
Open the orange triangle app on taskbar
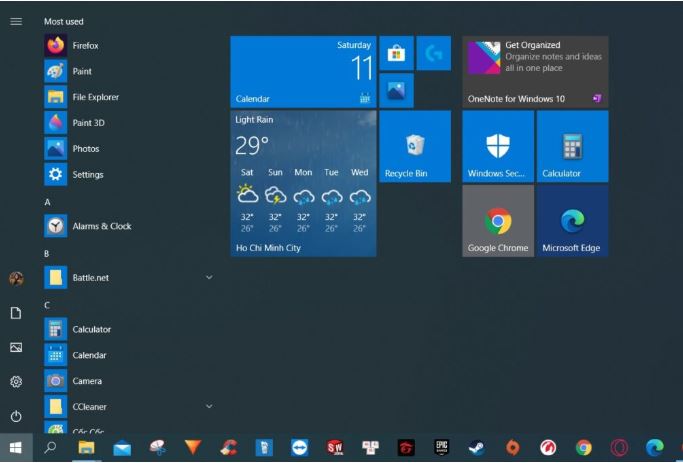193,447
